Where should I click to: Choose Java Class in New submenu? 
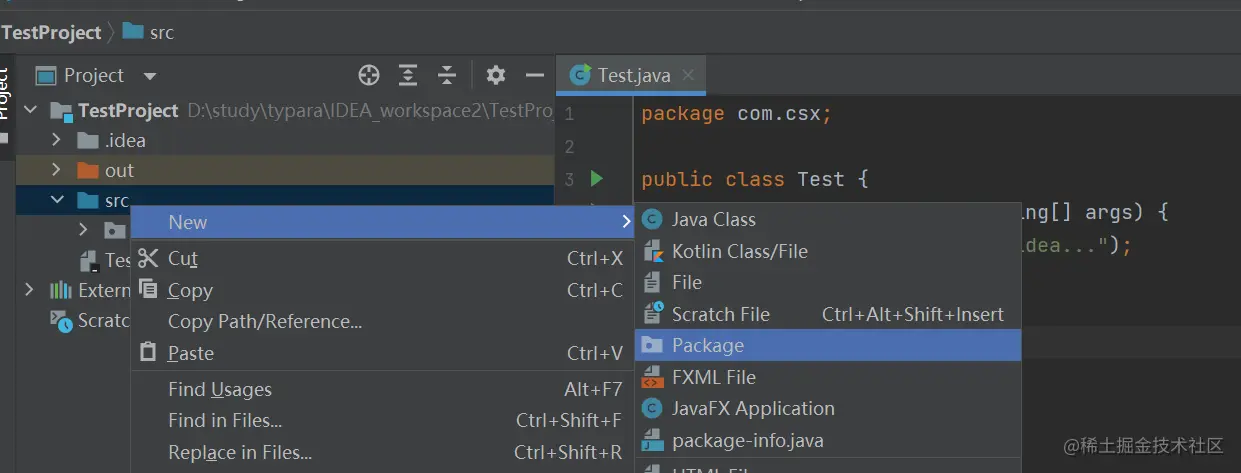click(713, 219)
